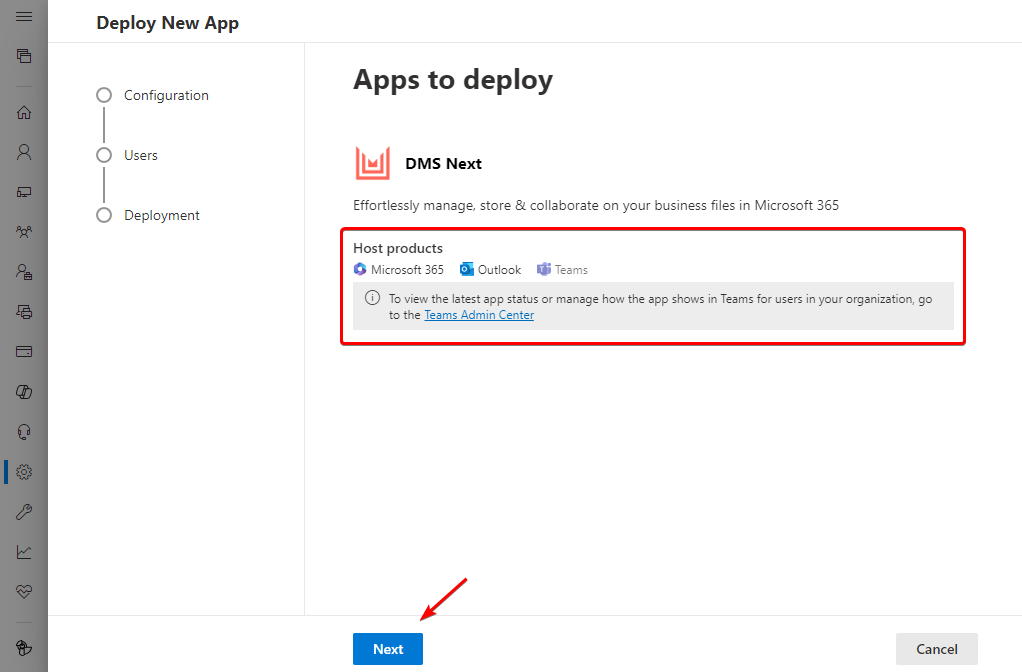Click the Devices icon in the sidebar
The width and height of the screenshot is (1022, 672).
[x=23, y=192]
